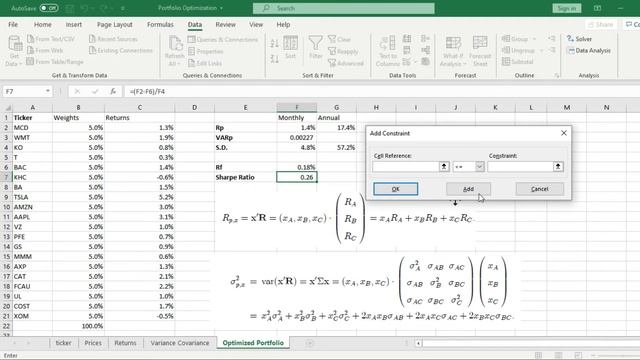Switch to the Home ribbon tab

(42, 24)
